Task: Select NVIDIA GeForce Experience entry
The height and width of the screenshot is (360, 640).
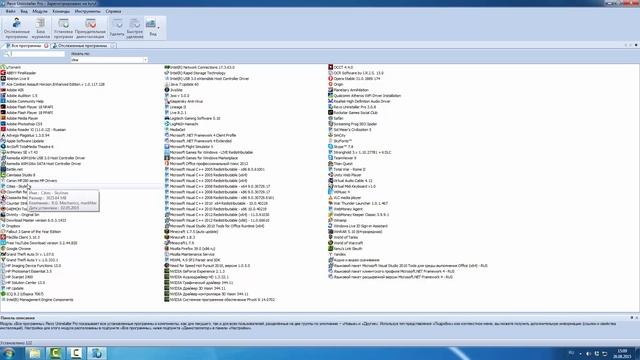Action: [194, 271]
